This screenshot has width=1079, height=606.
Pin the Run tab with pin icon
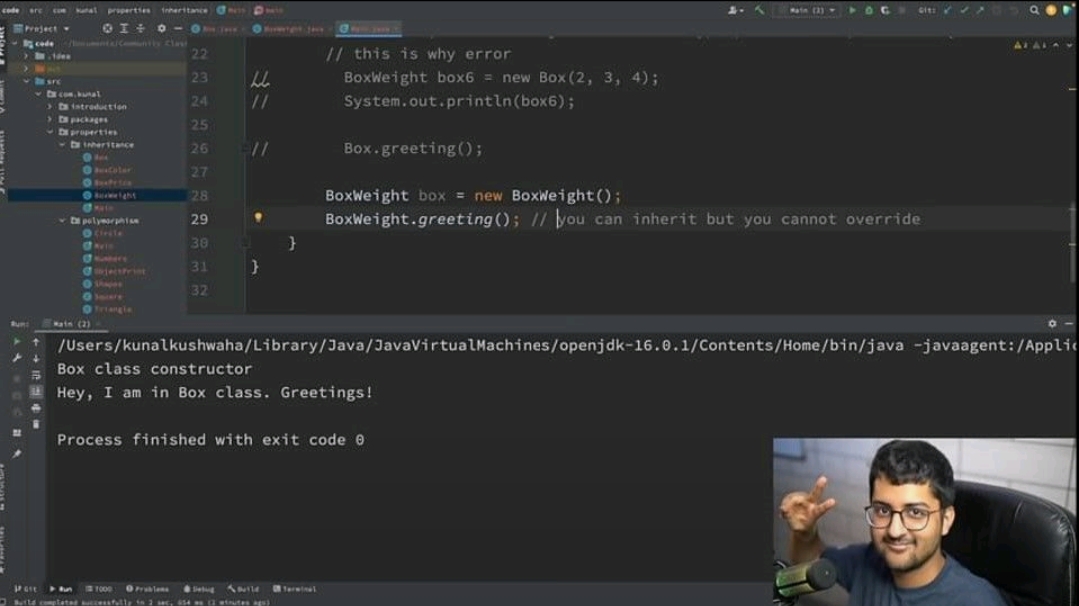[17, 450]
